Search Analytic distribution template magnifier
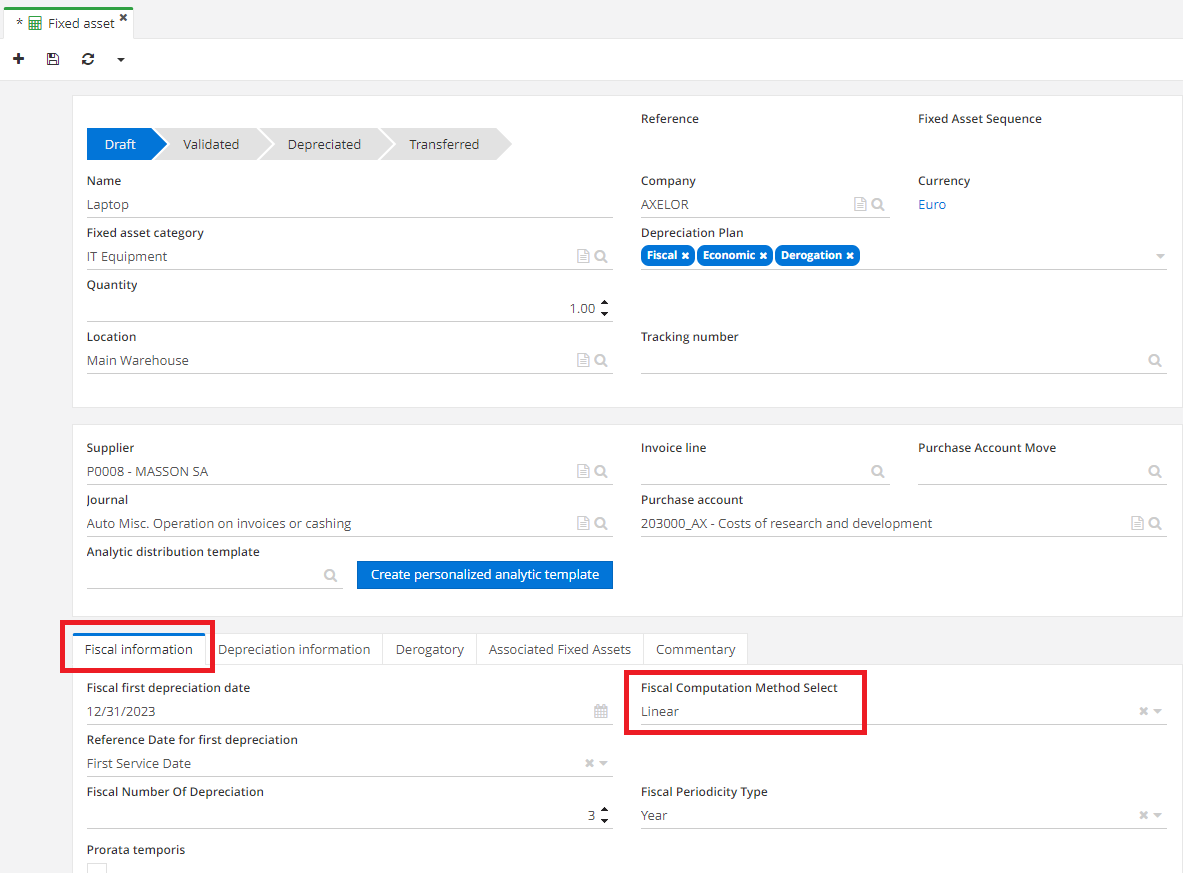The image size is (1183, 873). coord(330,576)
